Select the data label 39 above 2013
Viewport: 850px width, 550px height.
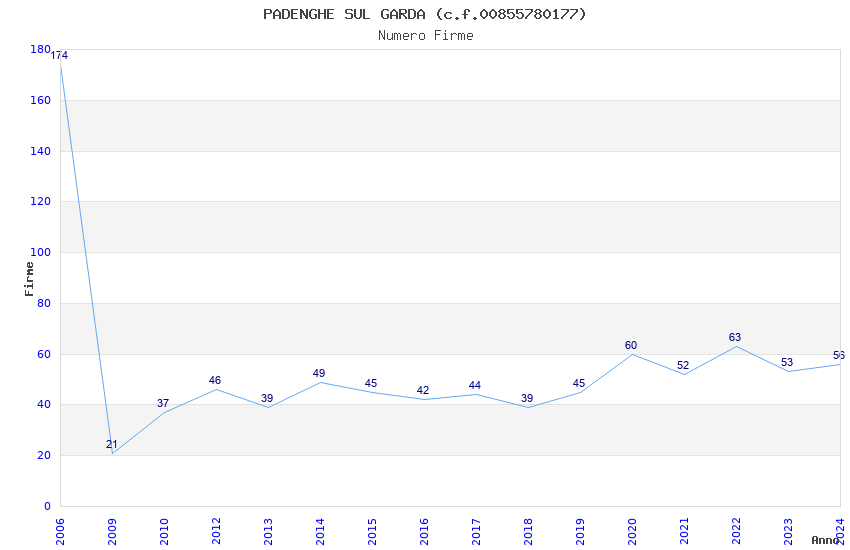point(267,398)
